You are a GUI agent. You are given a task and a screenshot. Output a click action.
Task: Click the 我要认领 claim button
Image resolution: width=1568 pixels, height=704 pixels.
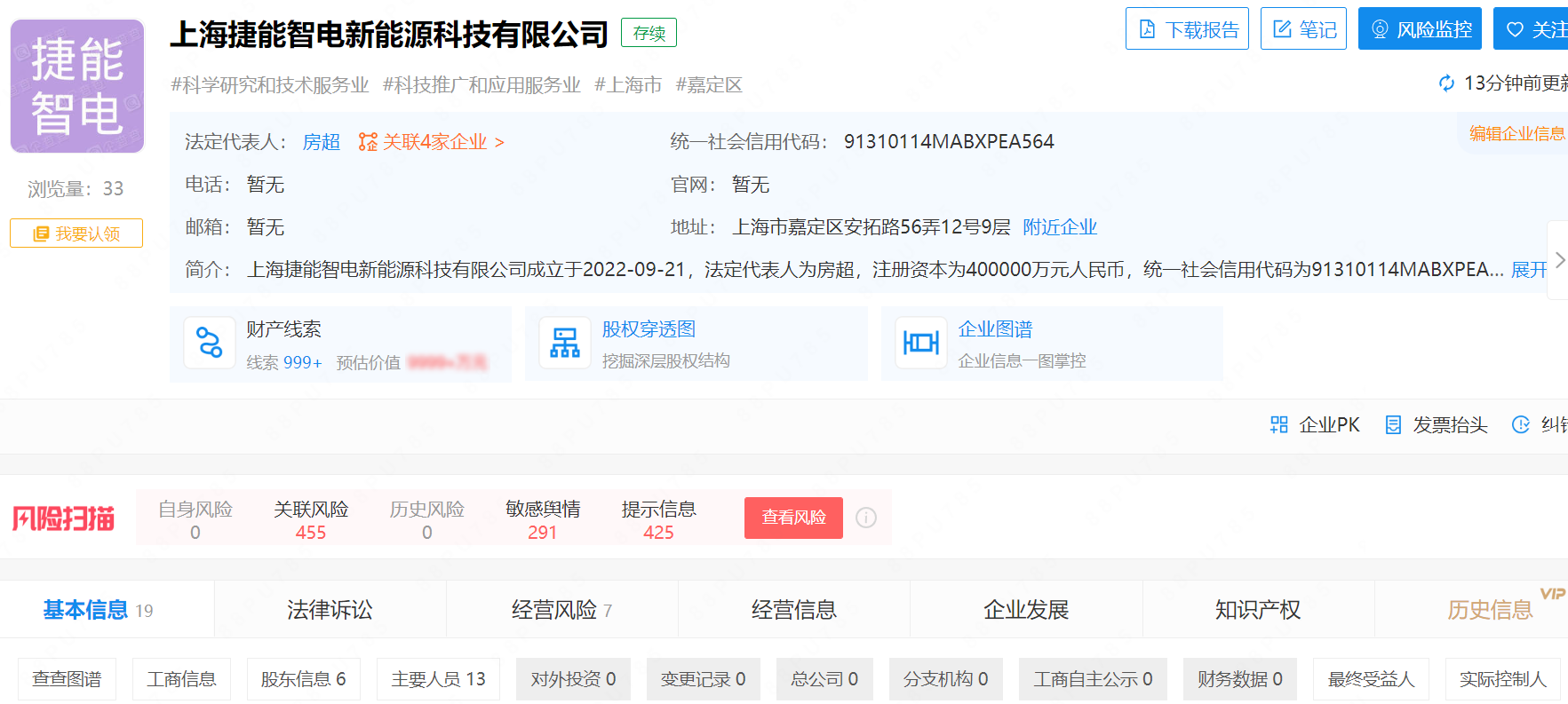click(76, 233)
